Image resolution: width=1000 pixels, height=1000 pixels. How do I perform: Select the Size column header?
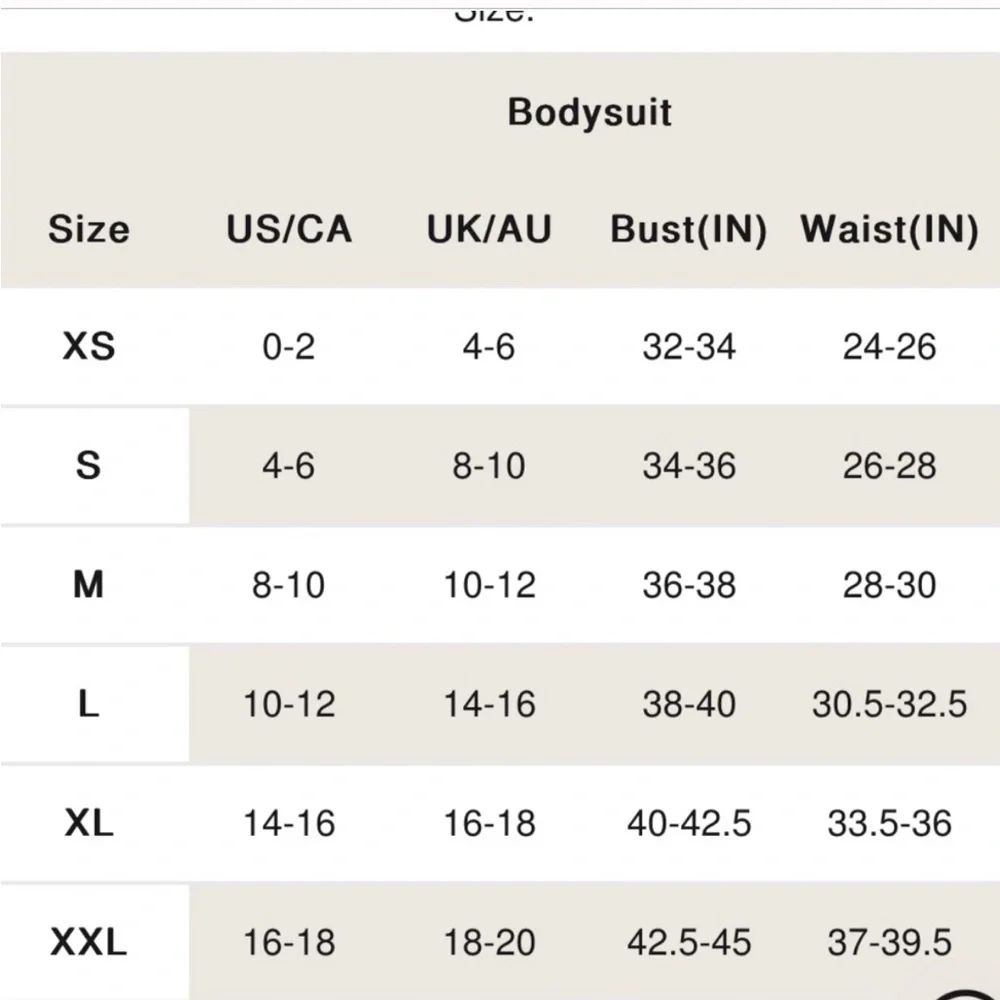[x=89, y=230]
